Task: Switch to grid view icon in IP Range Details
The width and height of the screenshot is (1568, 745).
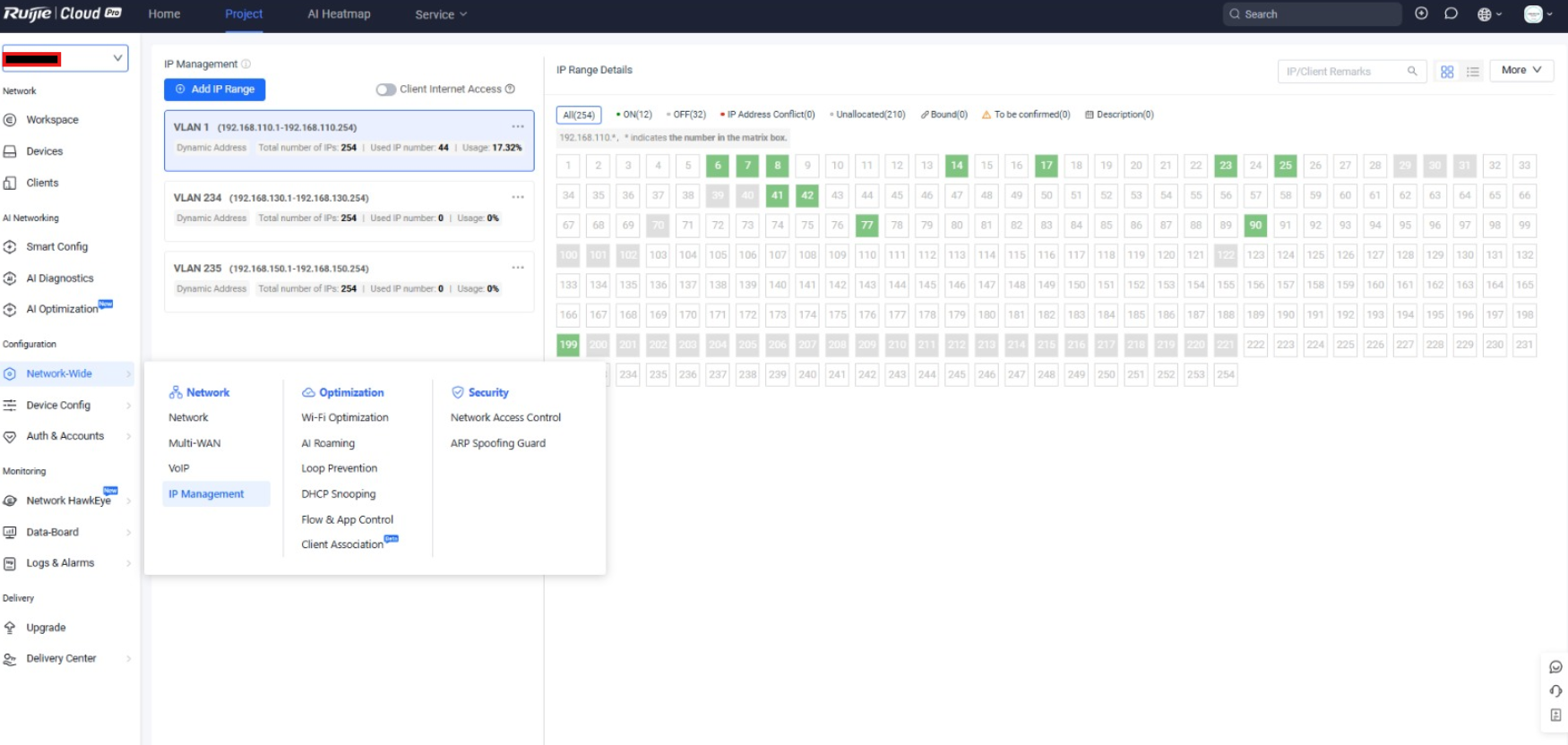Action: click(x=1446, y=72)
